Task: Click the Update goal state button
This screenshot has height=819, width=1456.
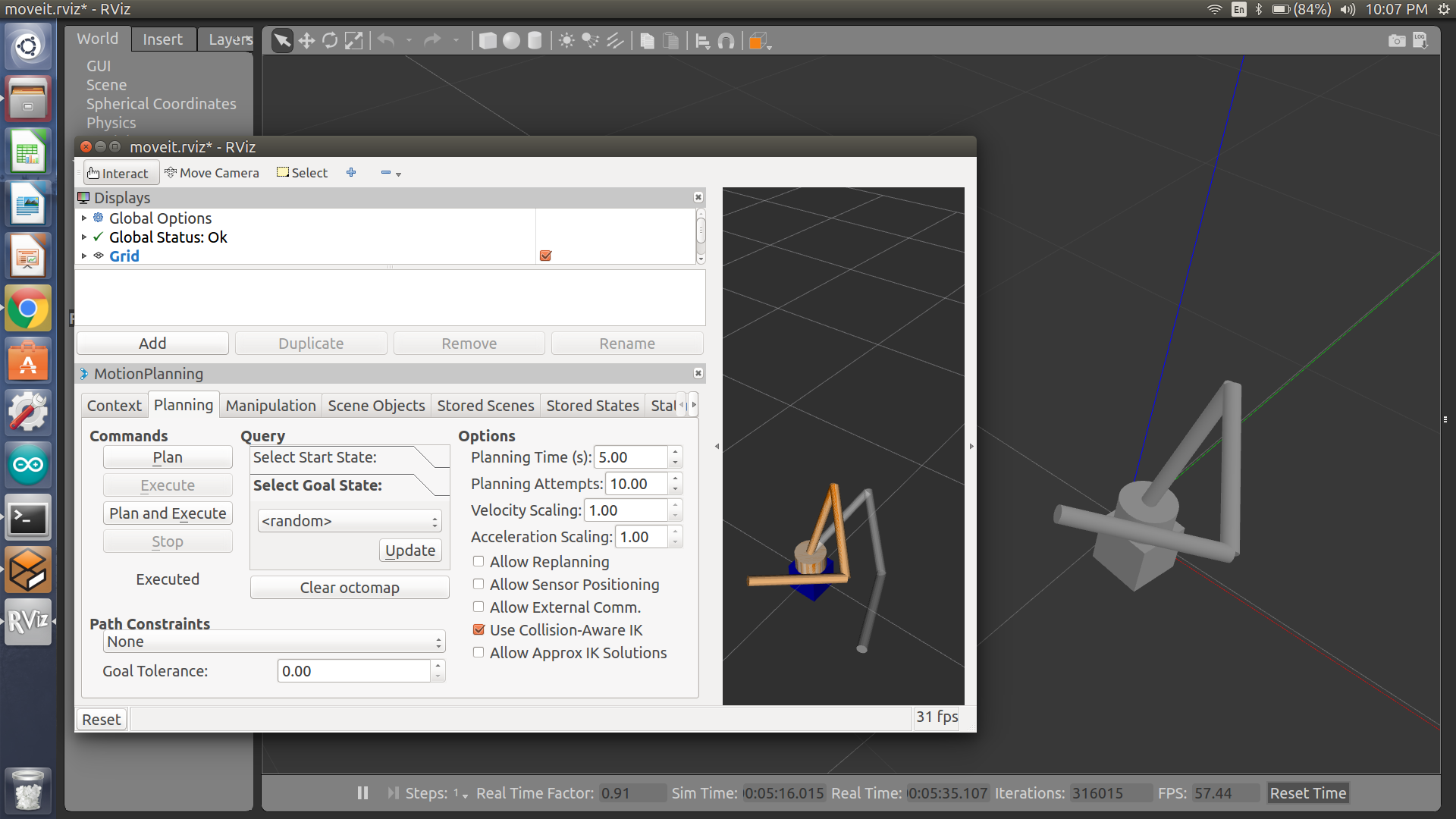Action: point(409,551)
